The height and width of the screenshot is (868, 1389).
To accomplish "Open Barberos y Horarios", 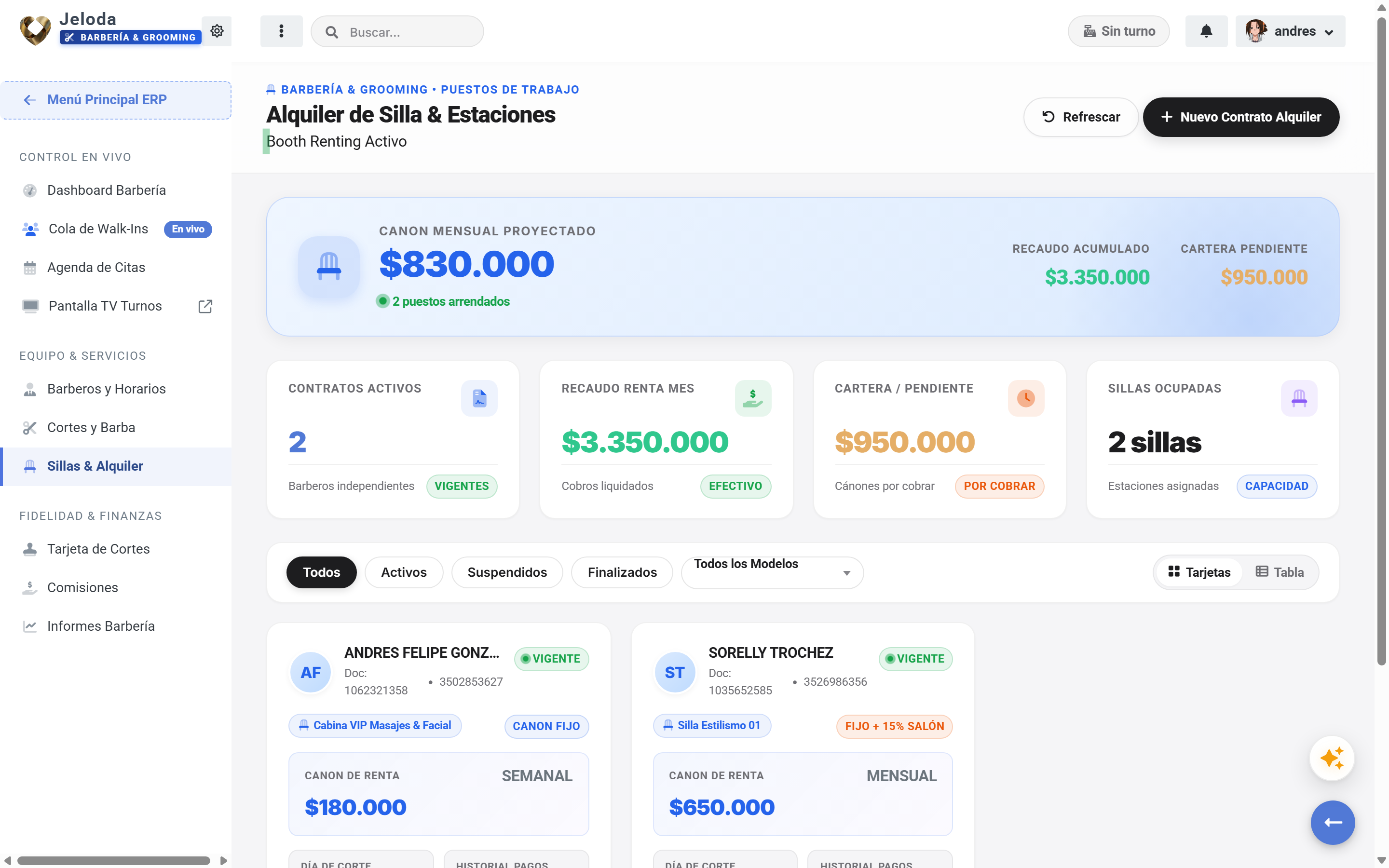I will 116,389.
